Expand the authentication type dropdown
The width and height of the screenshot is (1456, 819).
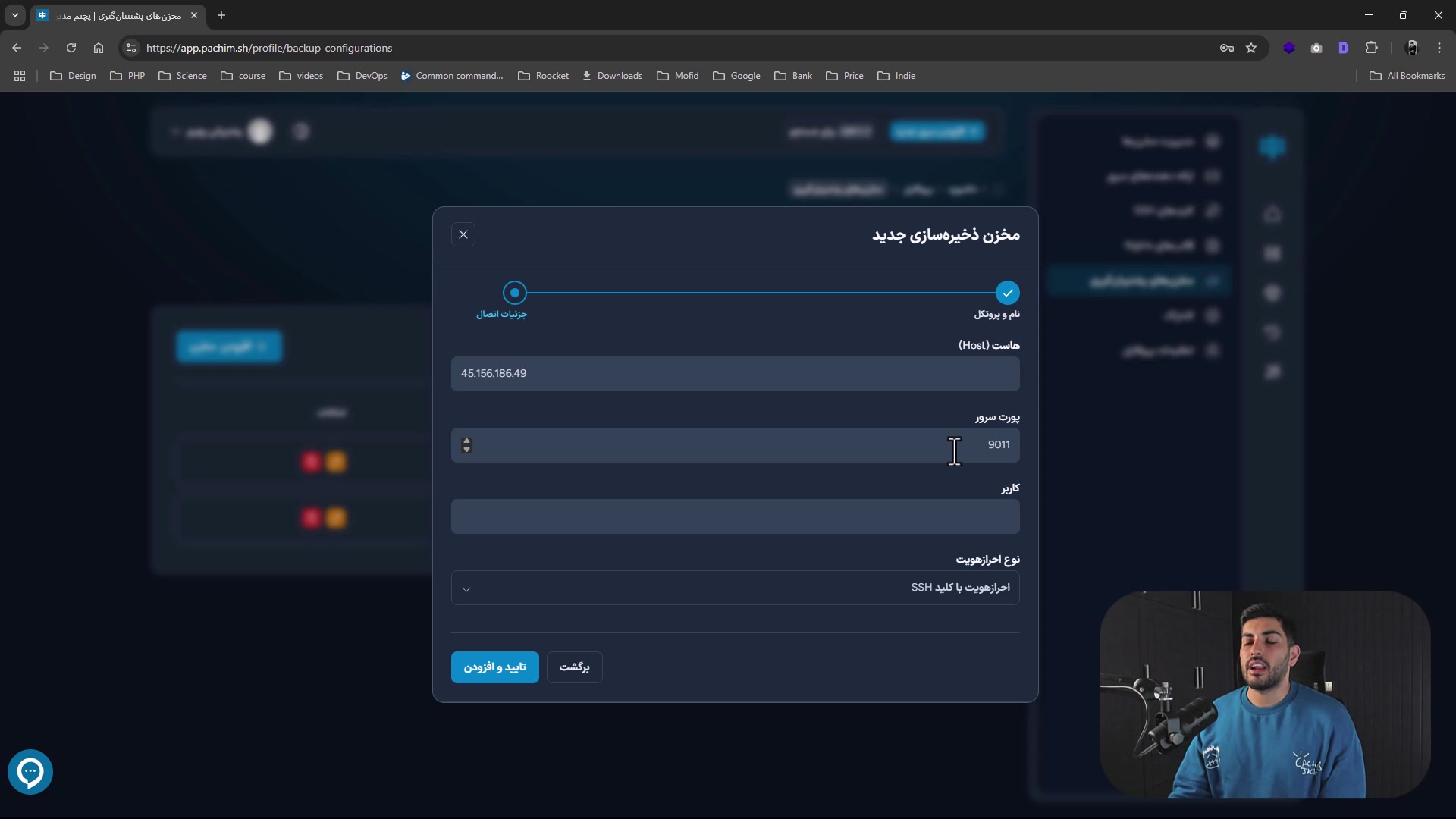(x=735, y=588)
